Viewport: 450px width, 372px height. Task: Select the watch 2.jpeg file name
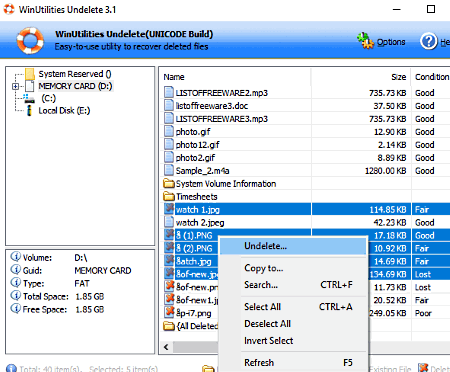[200, 223]
